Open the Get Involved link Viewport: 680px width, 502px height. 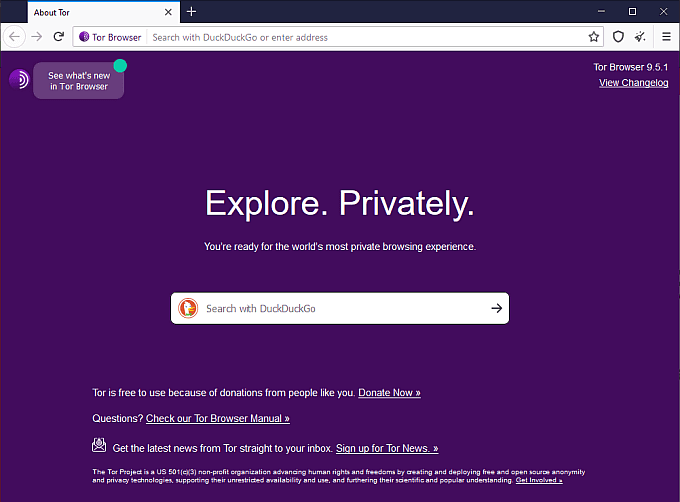[539, 480]
